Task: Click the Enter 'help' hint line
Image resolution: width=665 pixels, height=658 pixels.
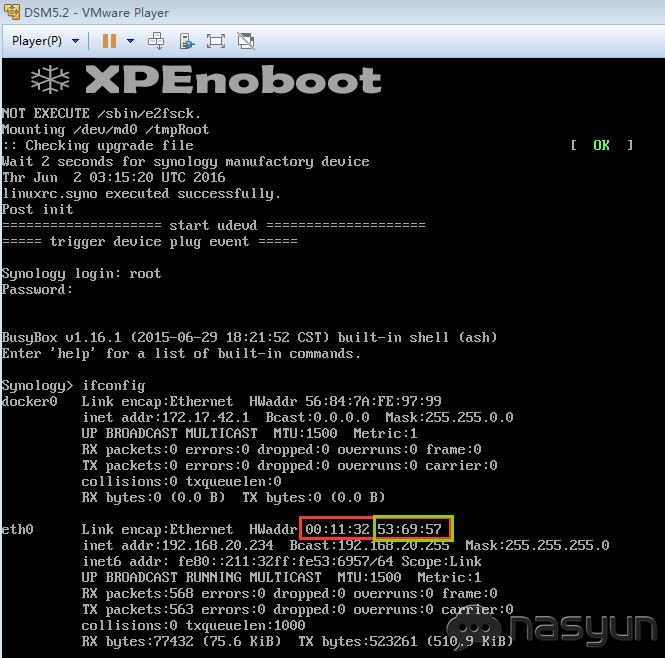Action: [x=182, y=353]
